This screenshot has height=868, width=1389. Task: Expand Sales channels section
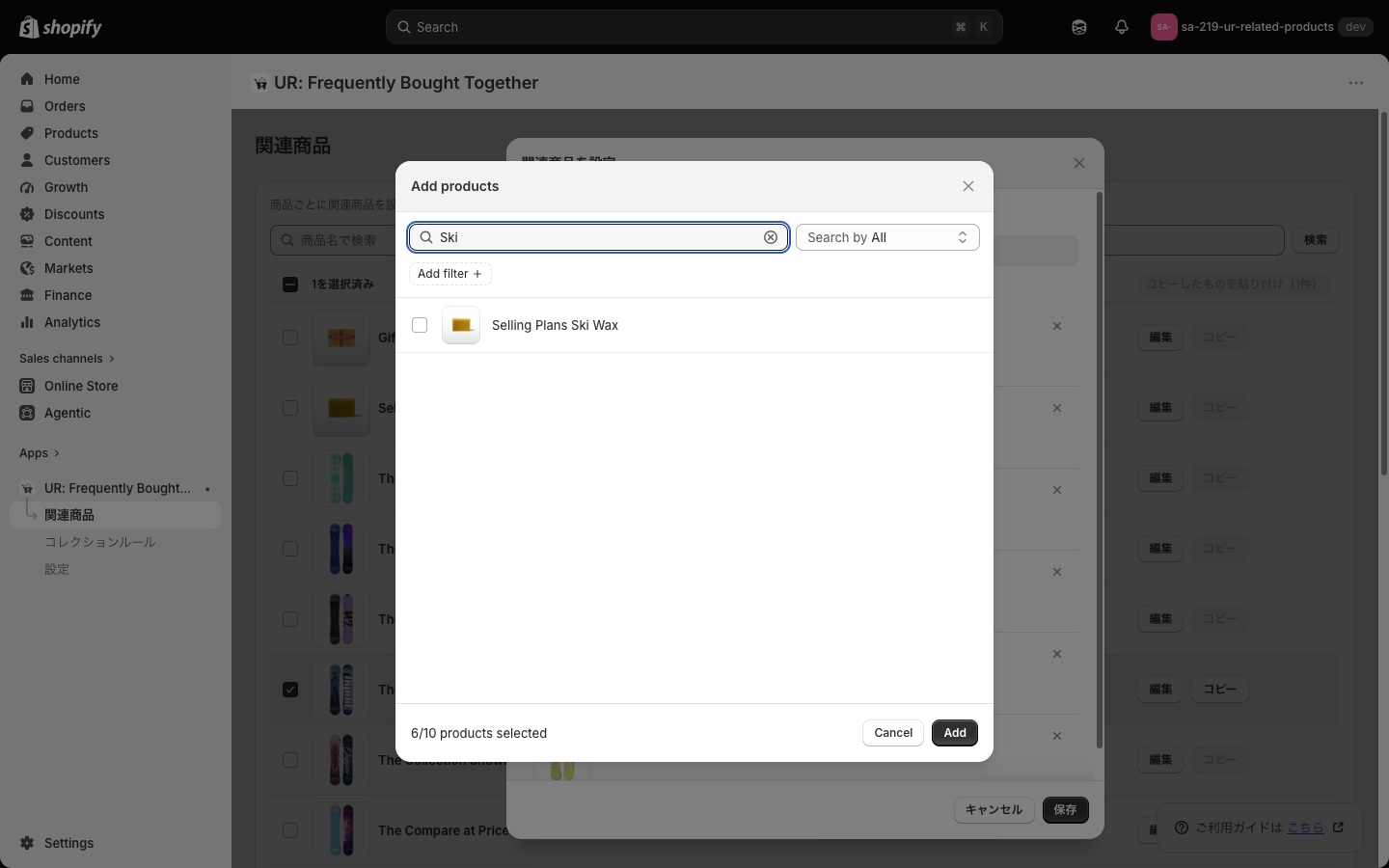68,359
